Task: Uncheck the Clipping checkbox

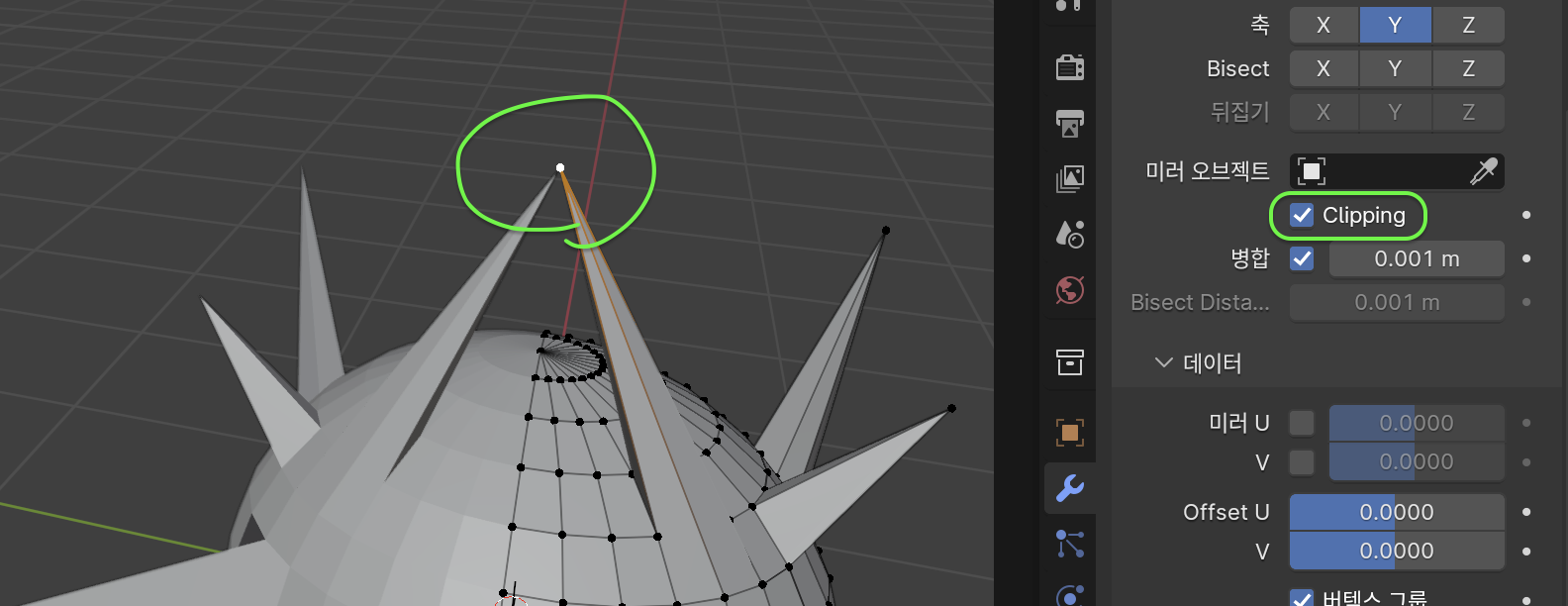Action: click(x=1302, y=215)
